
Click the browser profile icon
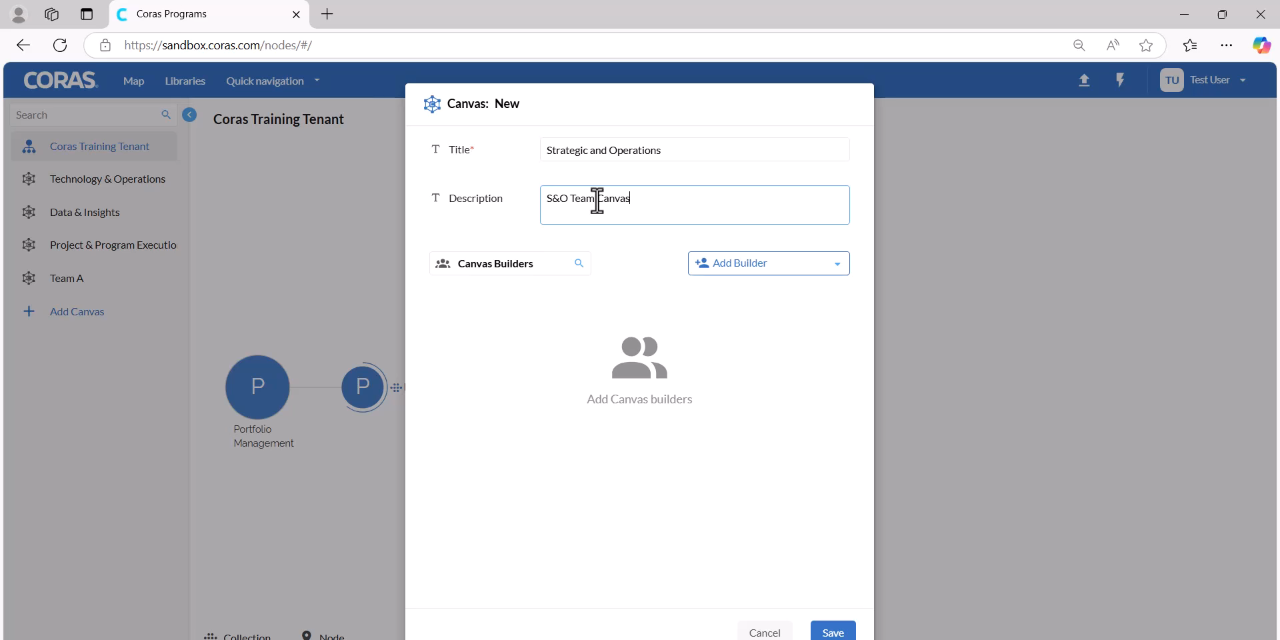coord(18,14)
